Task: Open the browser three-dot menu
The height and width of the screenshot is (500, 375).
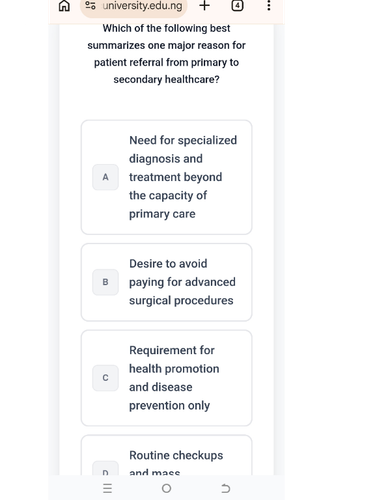Action: click(269, 5)
